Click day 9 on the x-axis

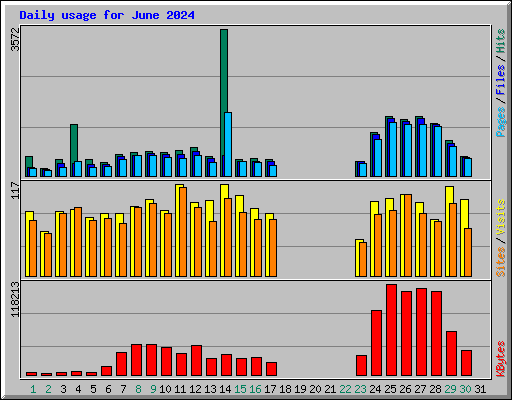153,389
